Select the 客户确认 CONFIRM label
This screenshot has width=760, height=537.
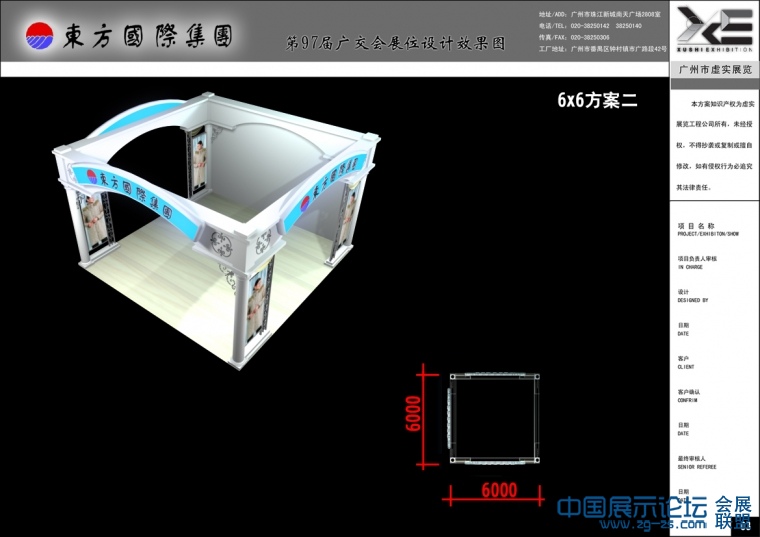click(688, 395)
